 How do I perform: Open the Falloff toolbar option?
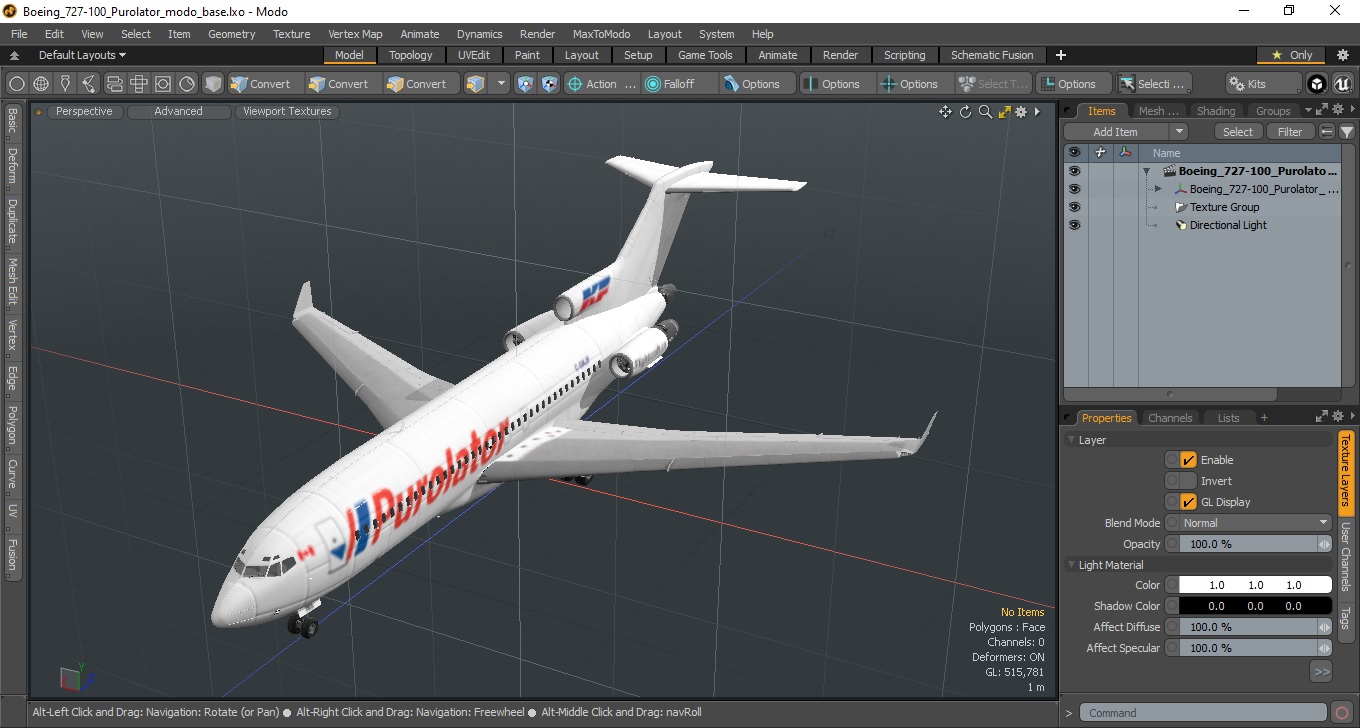tap(680, 84)
